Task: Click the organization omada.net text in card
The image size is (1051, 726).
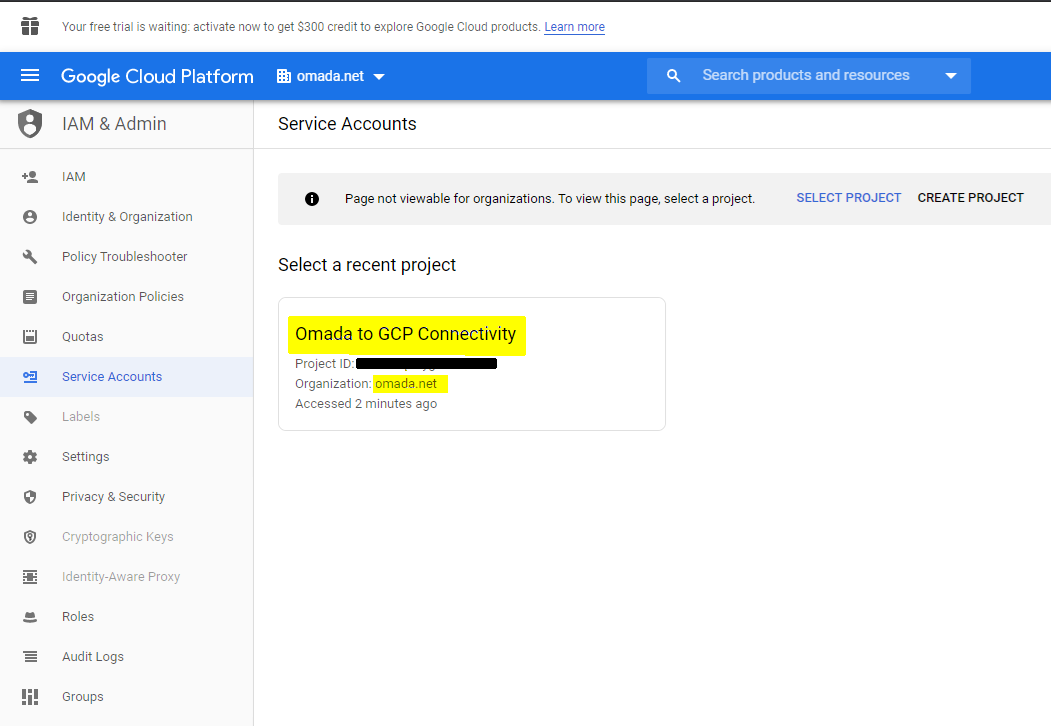Action: point(406,384)
